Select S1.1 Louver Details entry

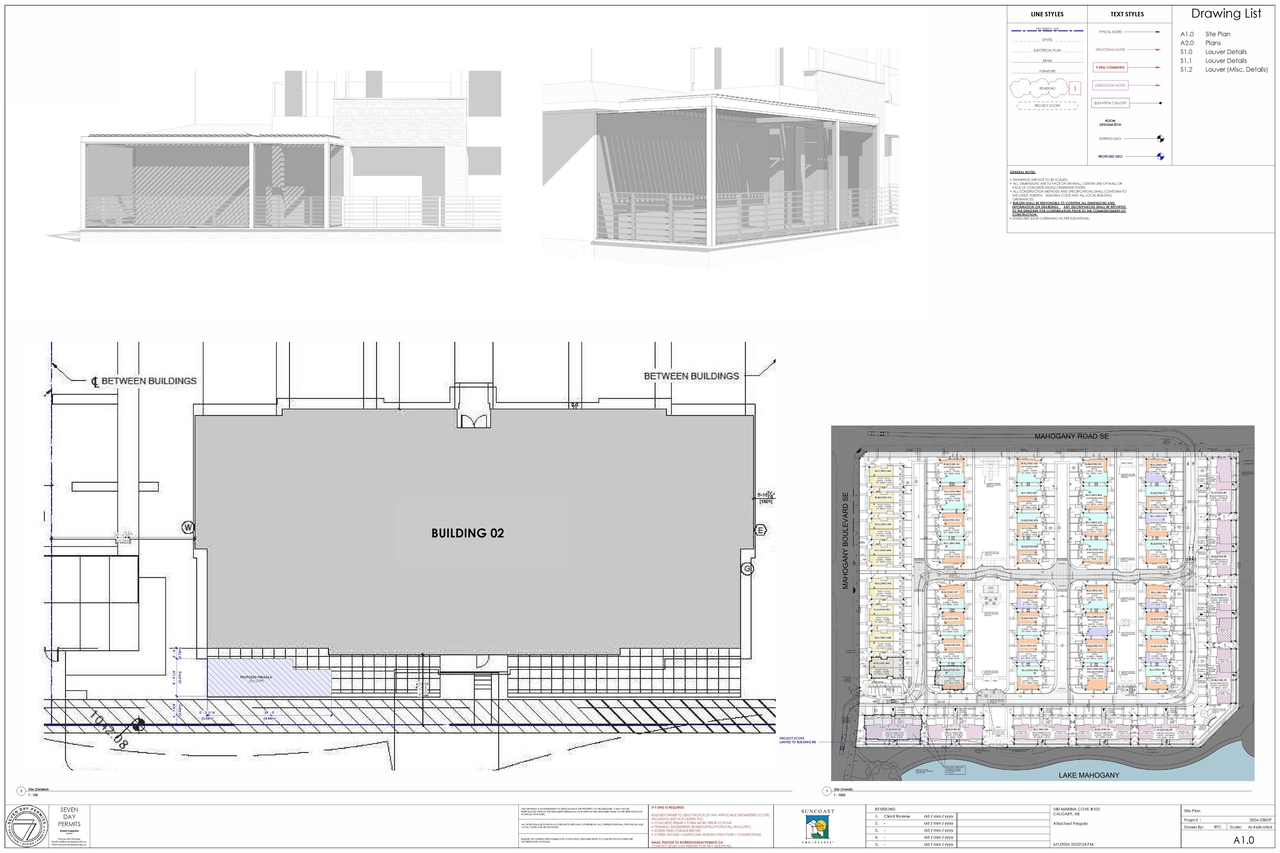1213,61
